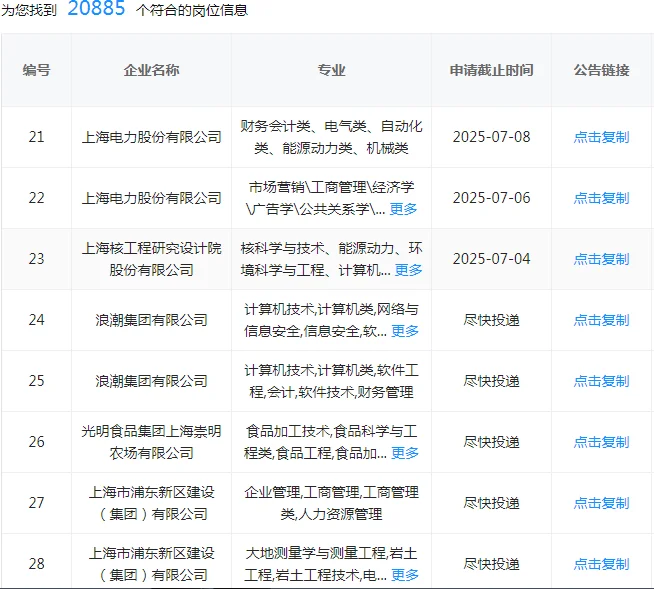Copy announcement link for row 28

pos(601,564)
